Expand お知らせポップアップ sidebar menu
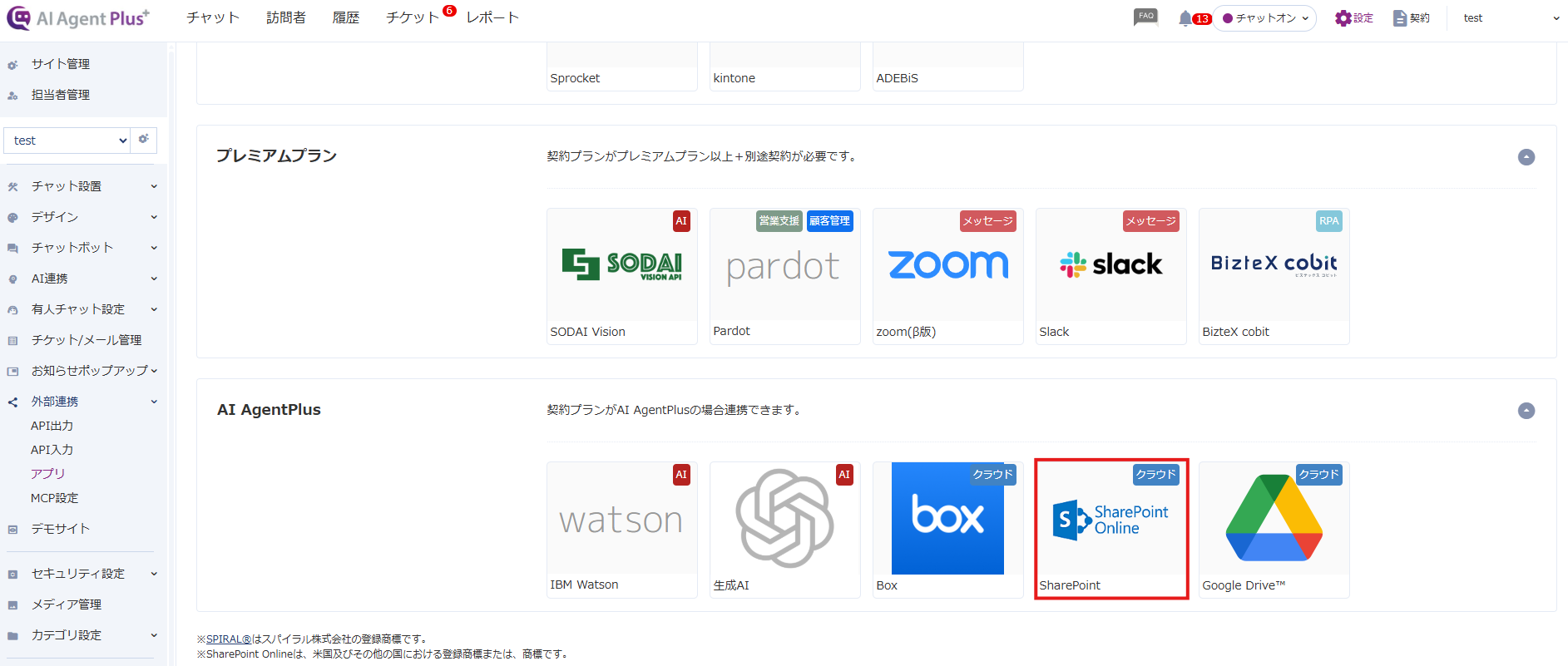The width and height of the screenshot is (1568, 666). [x=82, y=371]
